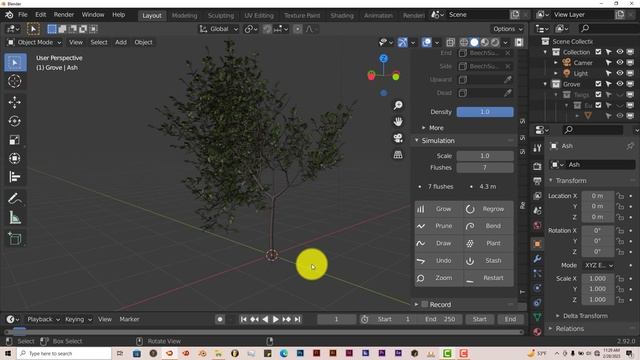Activate the Rotate tool
640x360 pixels.
15,121
